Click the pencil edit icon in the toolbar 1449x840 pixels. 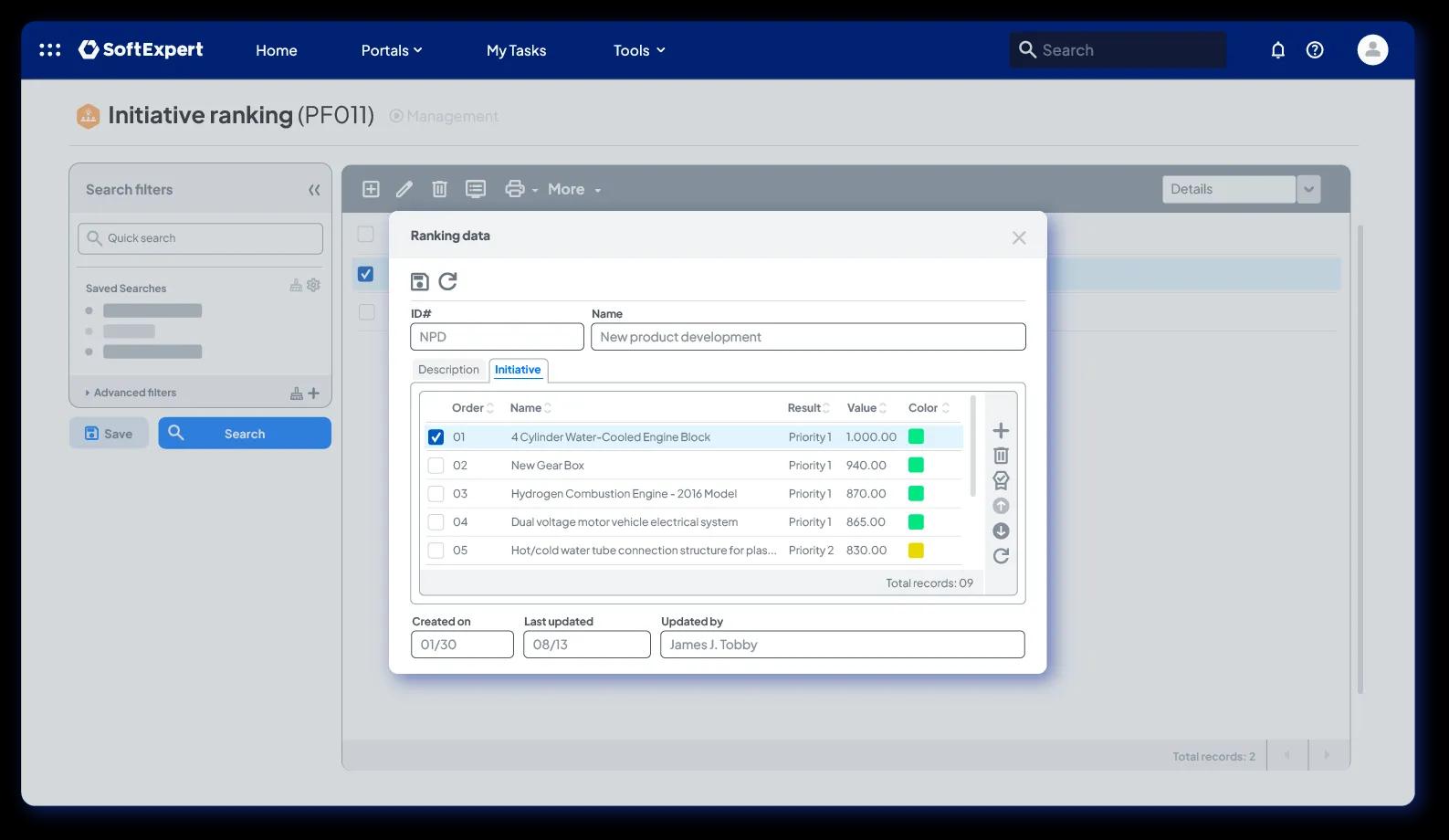tap(404, 189)
